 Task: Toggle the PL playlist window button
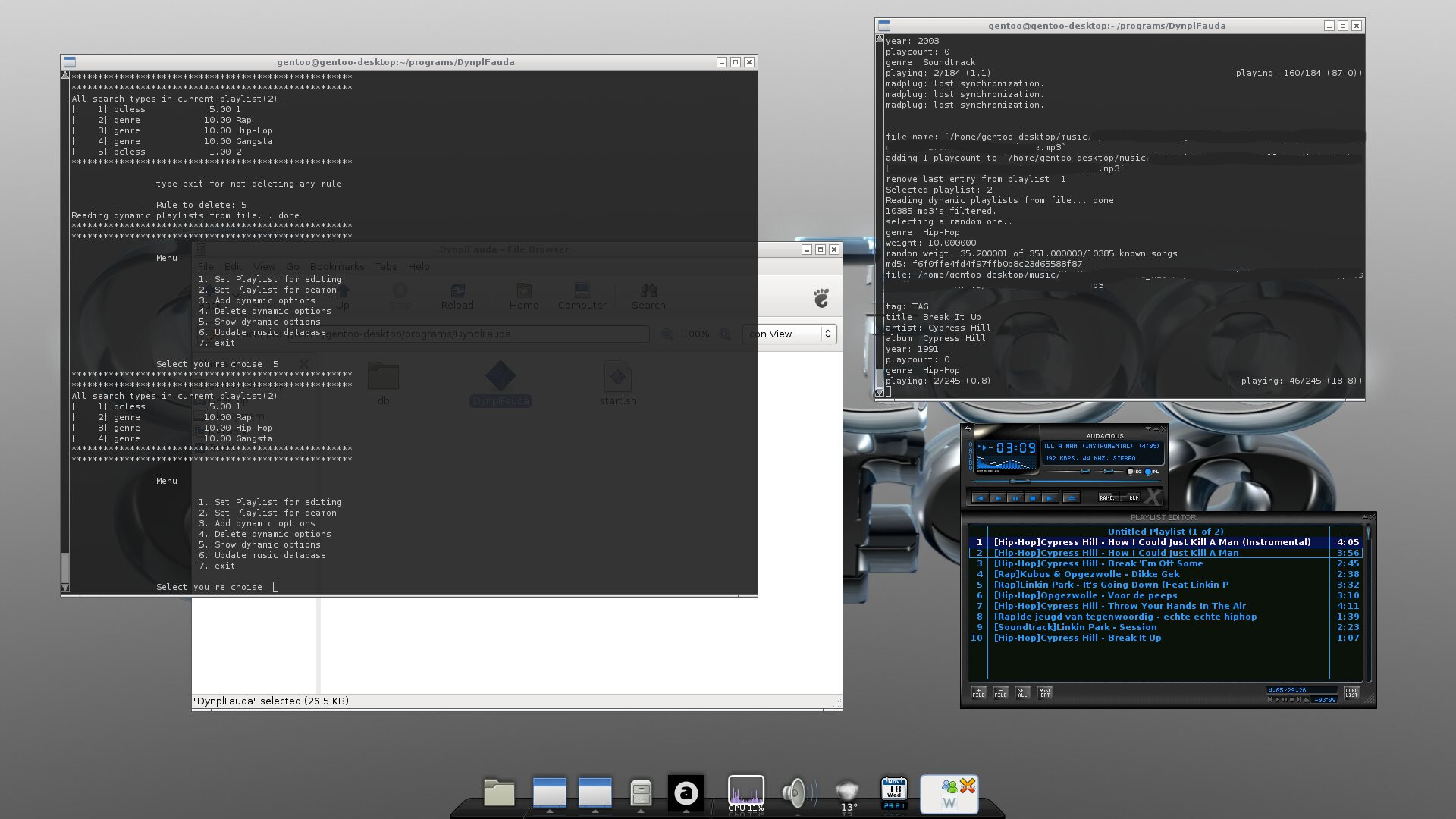pyautogui.click(x=1152, y=472)
